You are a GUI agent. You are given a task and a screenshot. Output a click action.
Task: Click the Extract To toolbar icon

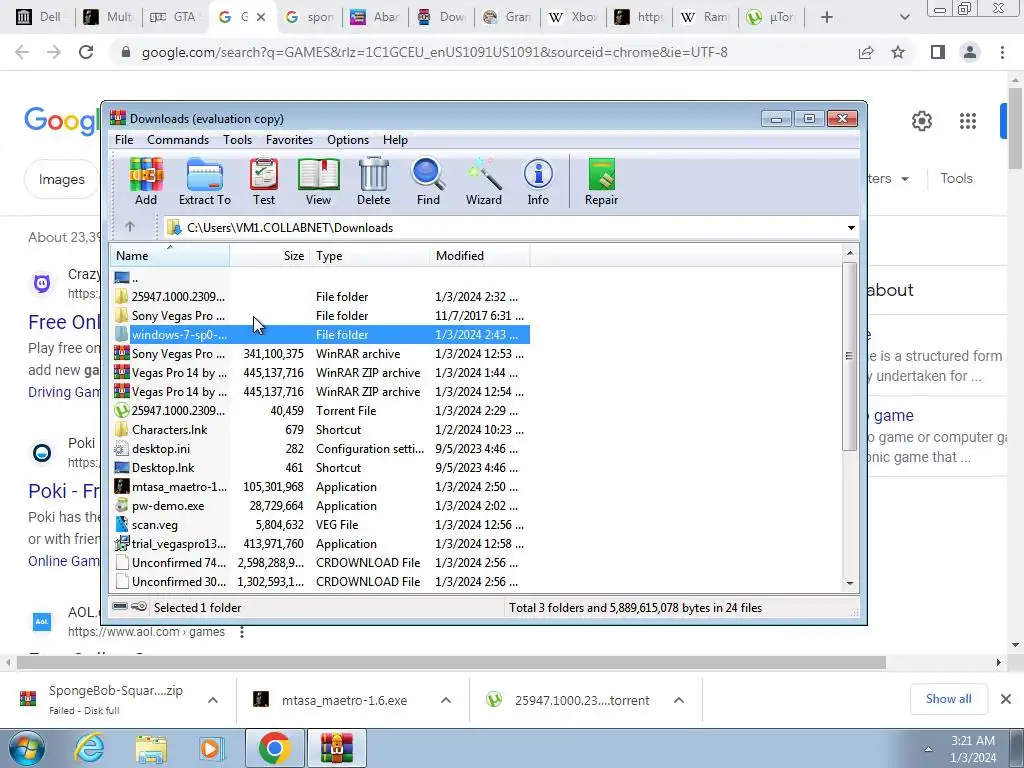tap(204, 182)
